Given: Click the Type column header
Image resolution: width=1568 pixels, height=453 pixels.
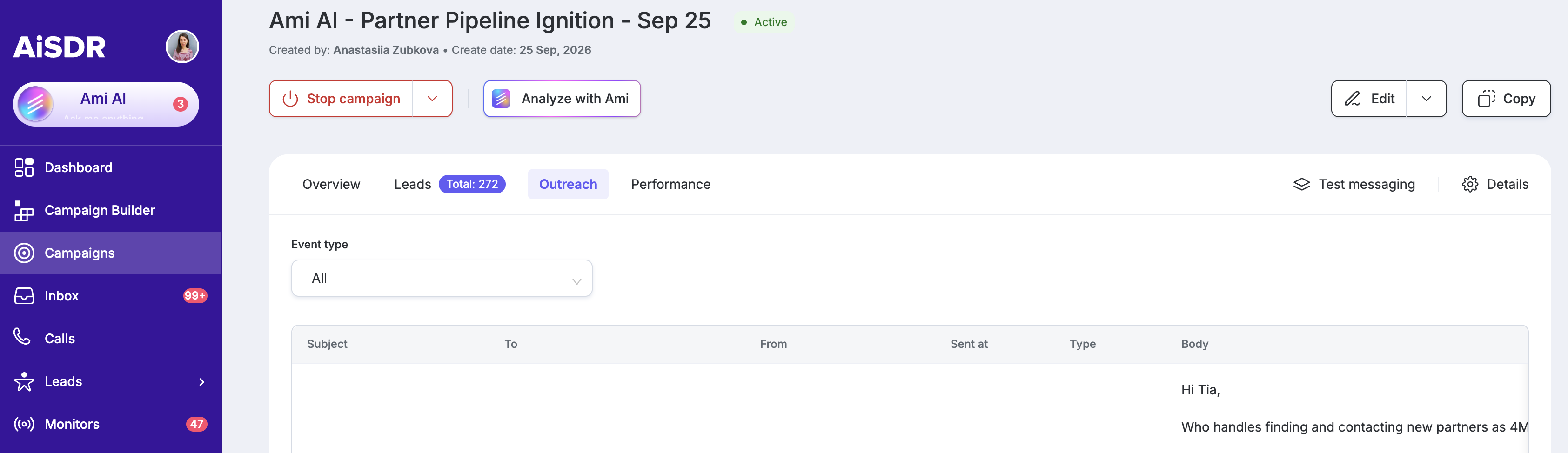Looking at the screenshot, I should click(x=1083, y=344).
